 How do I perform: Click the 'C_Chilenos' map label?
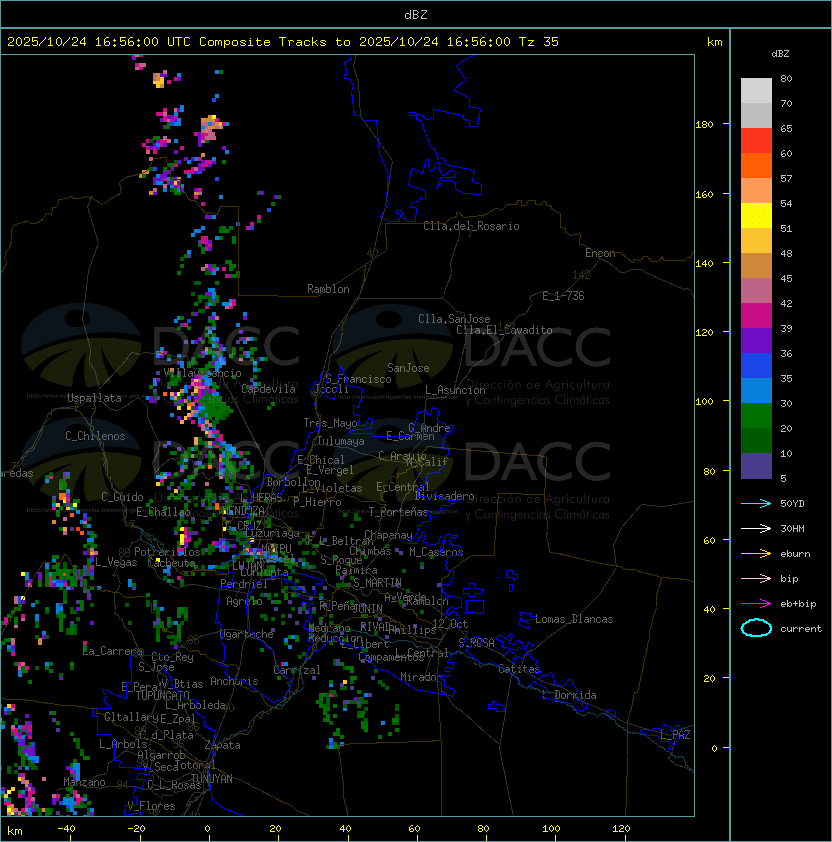coord(95,436)
